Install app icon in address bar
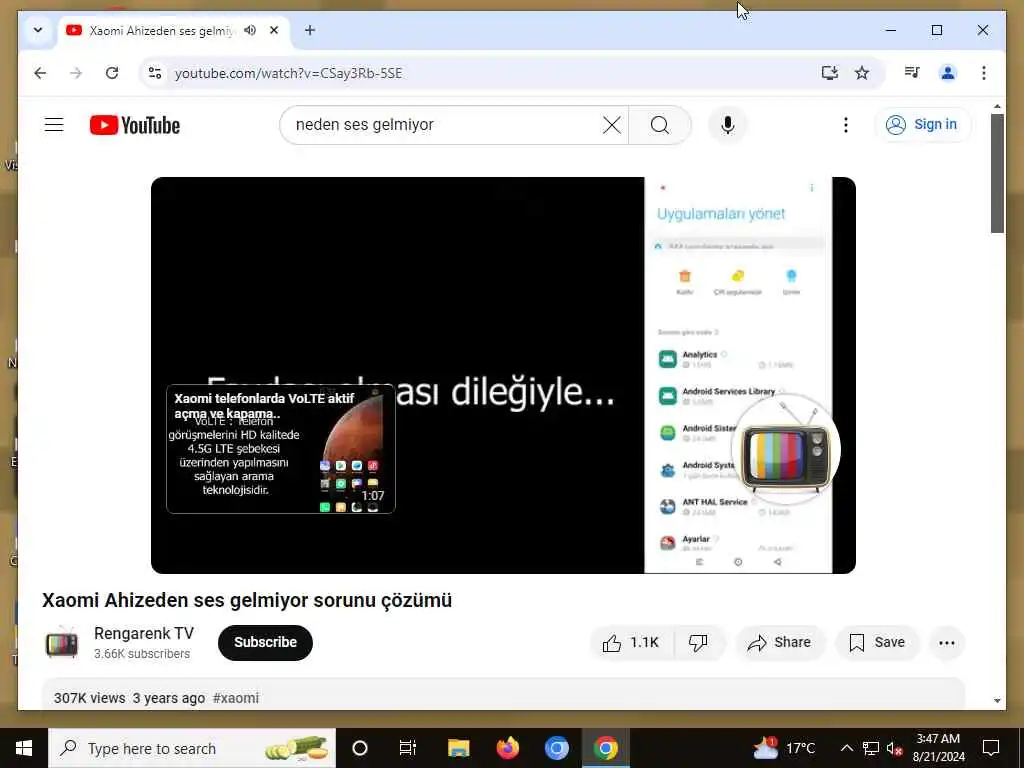Screen dimensions: 1024x768 pyautogui.click(x=829, y=73)
